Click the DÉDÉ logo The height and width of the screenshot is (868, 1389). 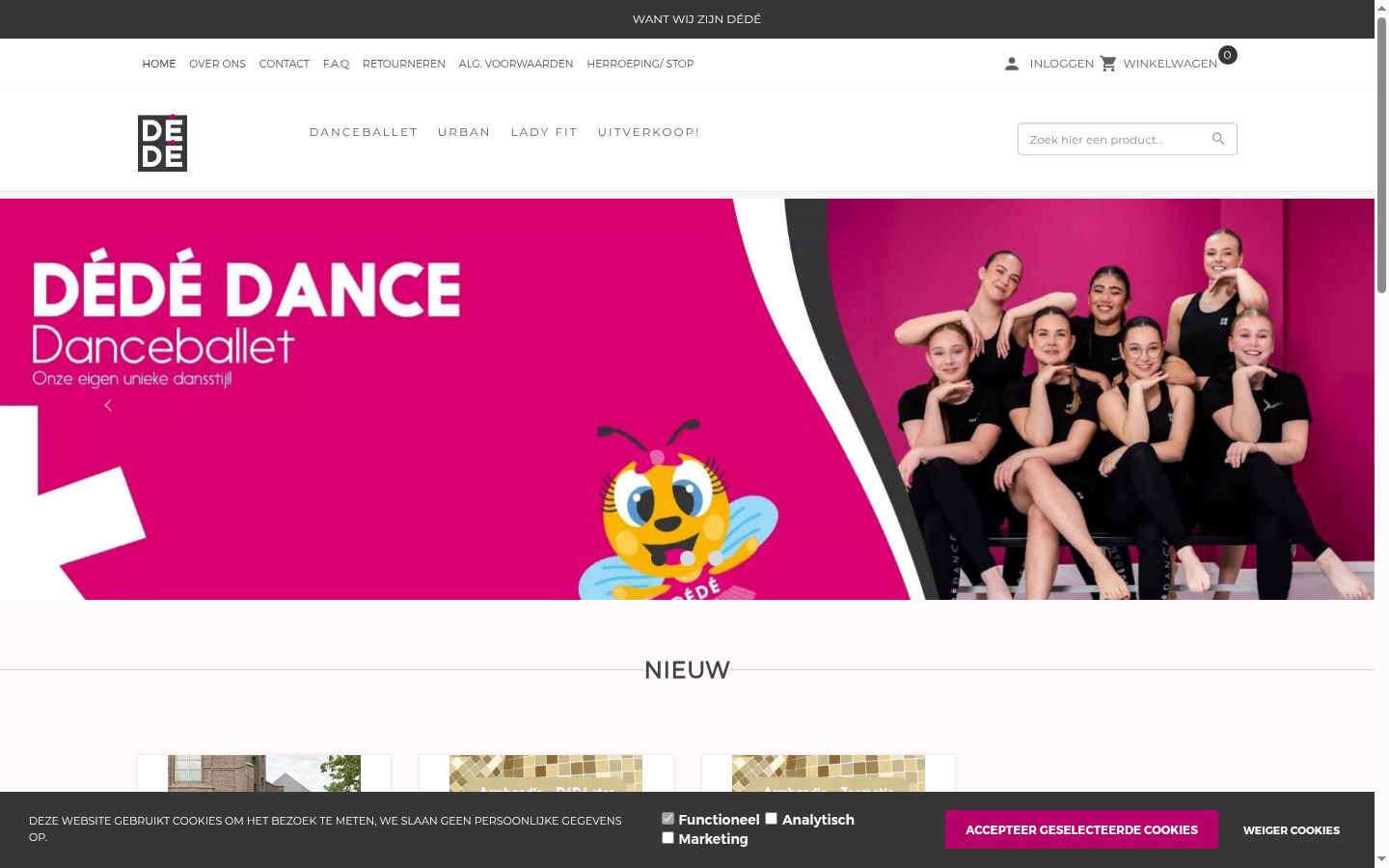click(x=162, y=143)
